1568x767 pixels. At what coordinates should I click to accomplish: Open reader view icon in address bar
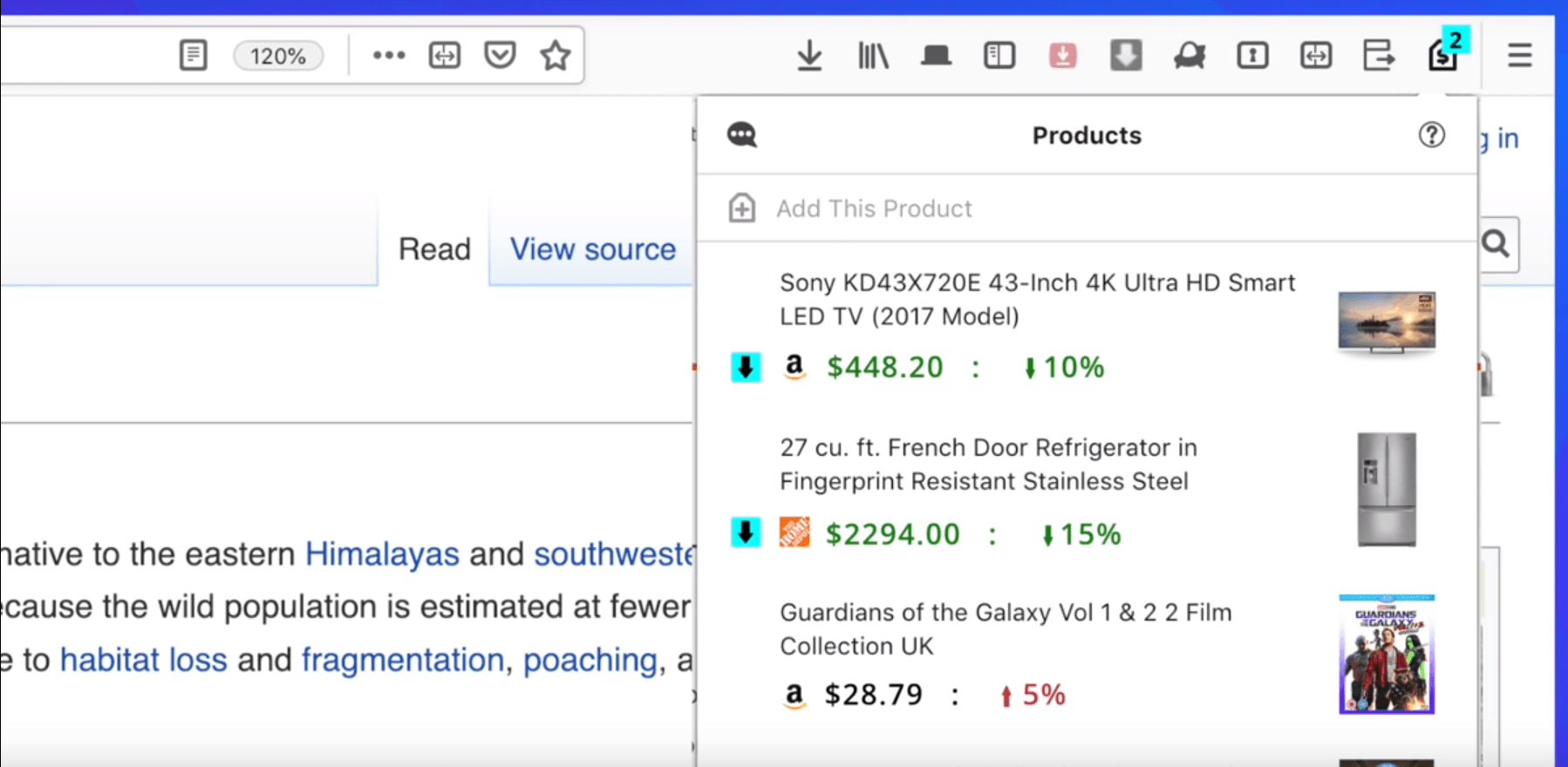tap(193, 56)
